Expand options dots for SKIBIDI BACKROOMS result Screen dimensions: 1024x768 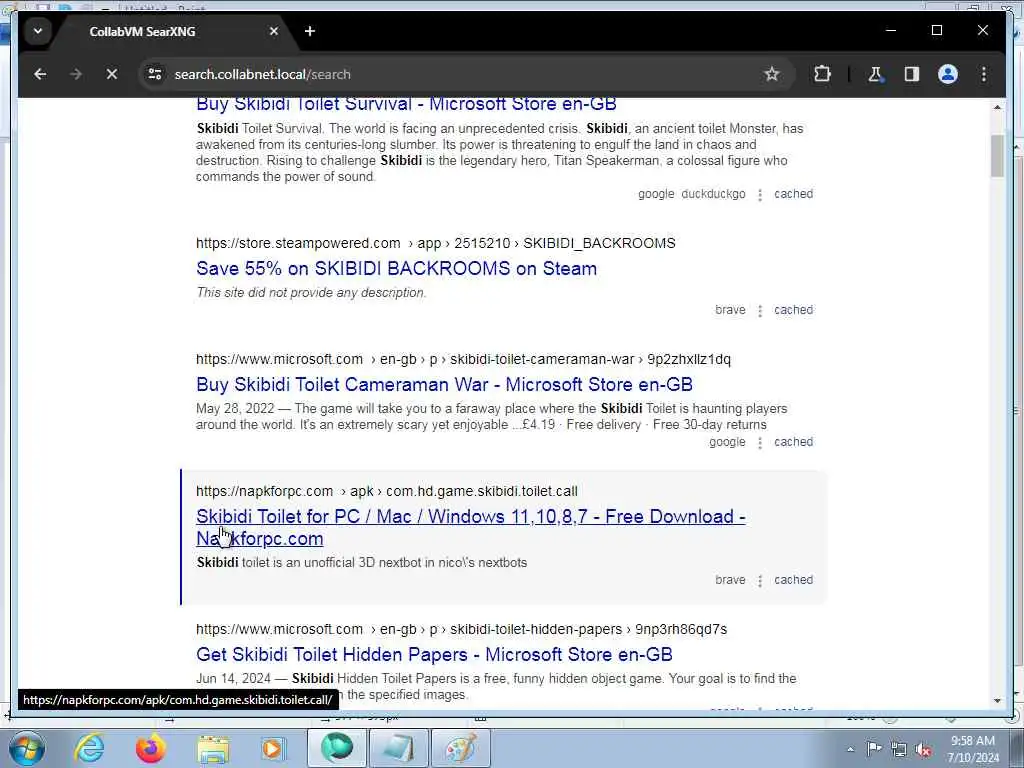[x=760, y=312]
